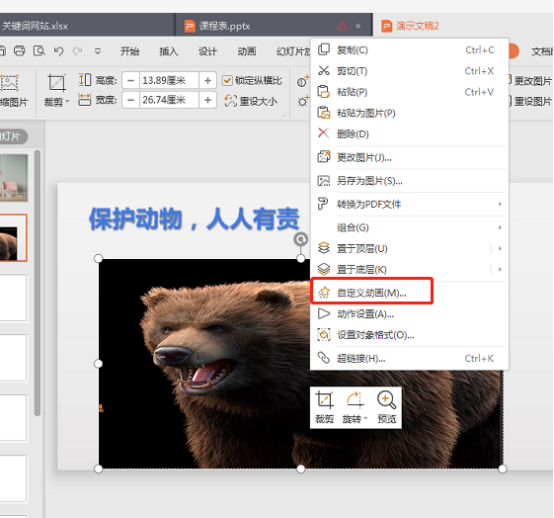This screenshot has height=518, width=554.
Task: Click the Redo arrow icon
Action: click(x=78, y=51)
